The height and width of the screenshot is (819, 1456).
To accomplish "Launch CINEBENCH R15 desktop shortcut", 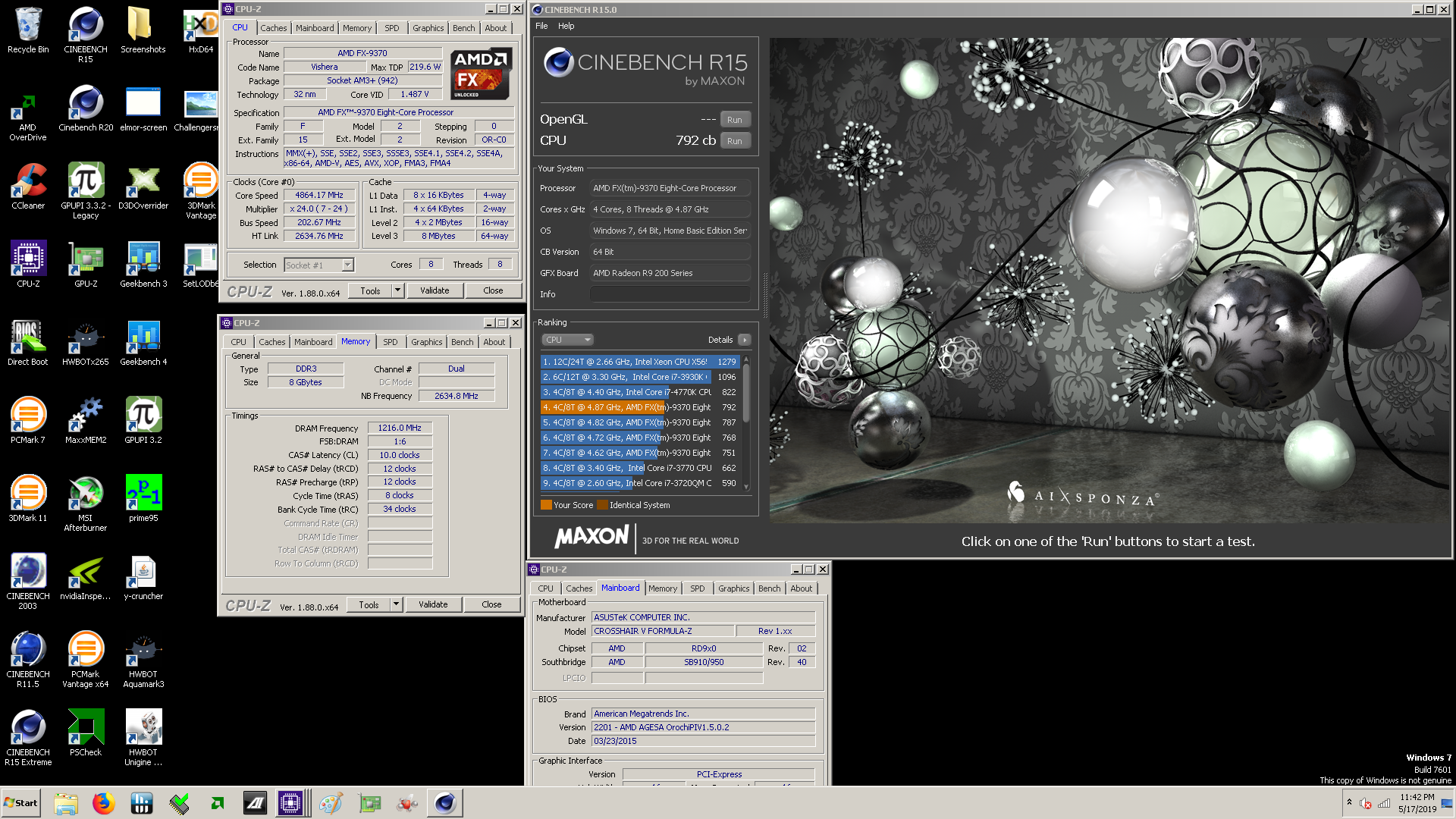I will coord(86,34).
